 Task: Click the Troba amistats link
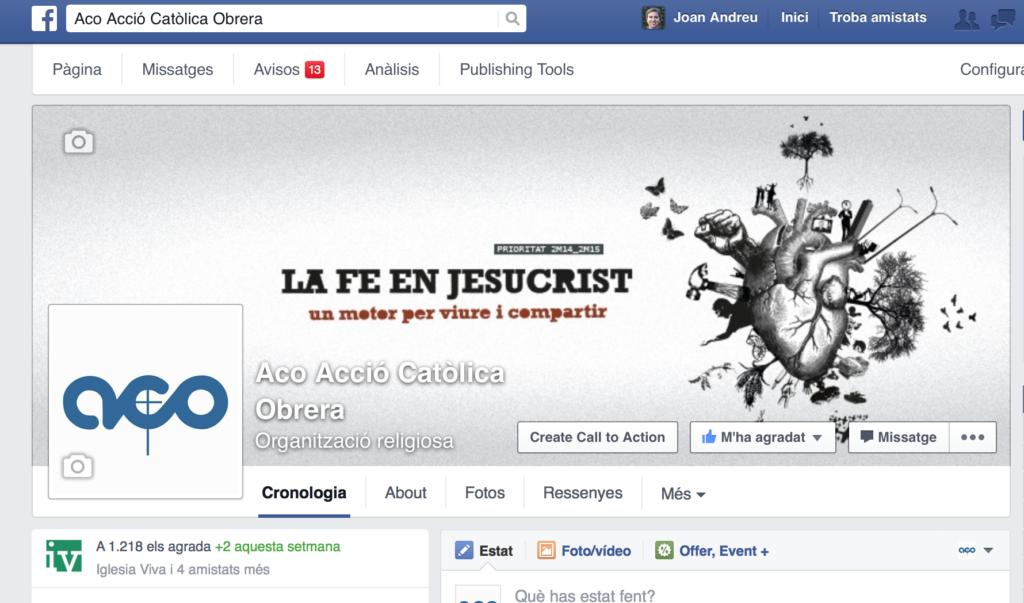click(x=877, y=18)
